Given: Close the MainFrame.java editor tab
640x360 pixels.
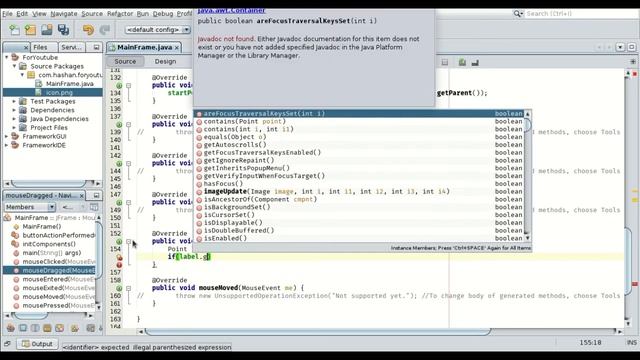Looking at the screenshot, I should [x=177, y=48].
